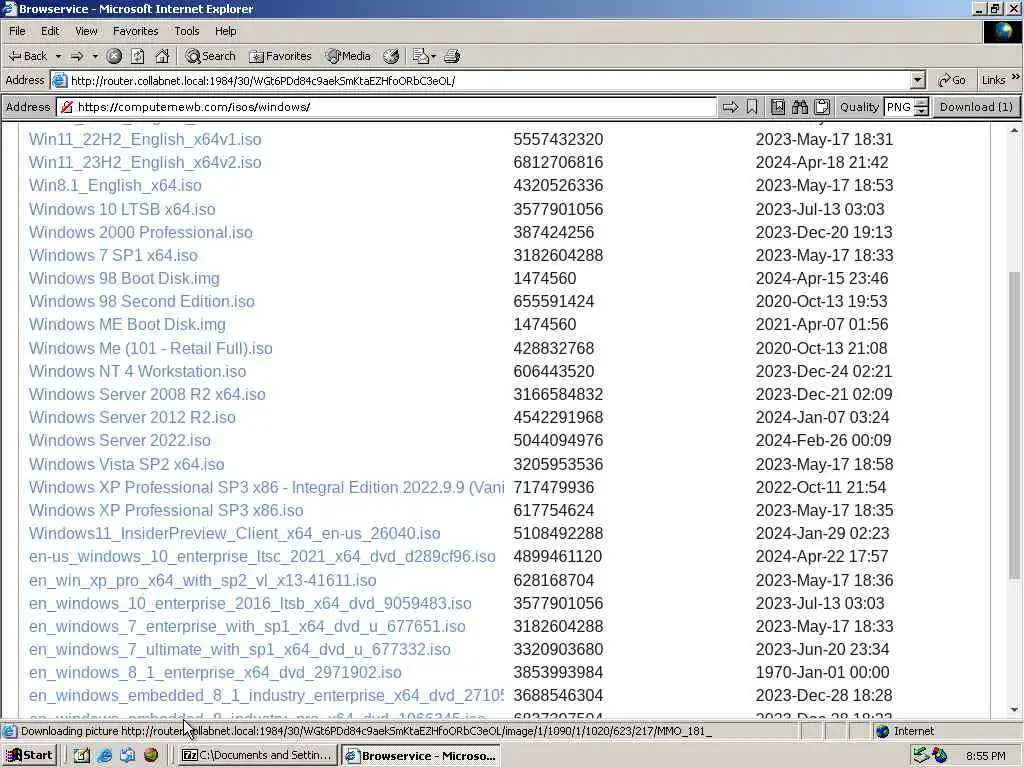Image resolution: width=1024 pixels, height=768 pixels.
Task: Open Windows Vista SP2 x64.iso link
Action: coord(127,464)
